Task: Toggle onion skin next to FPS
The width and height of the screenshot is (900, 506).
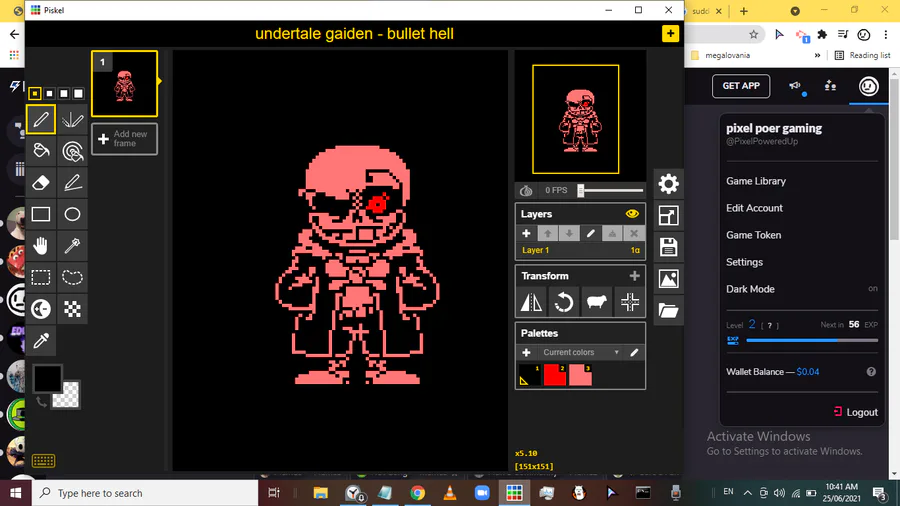Action: 526,190
